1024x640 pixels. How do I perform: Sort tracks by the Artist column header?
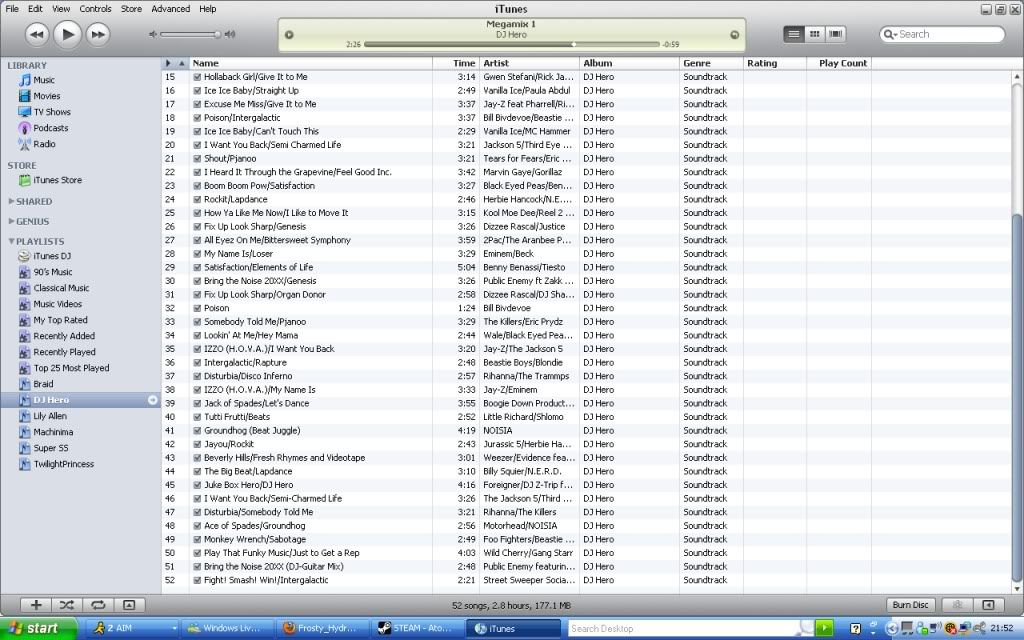click(x=530, y=63)
